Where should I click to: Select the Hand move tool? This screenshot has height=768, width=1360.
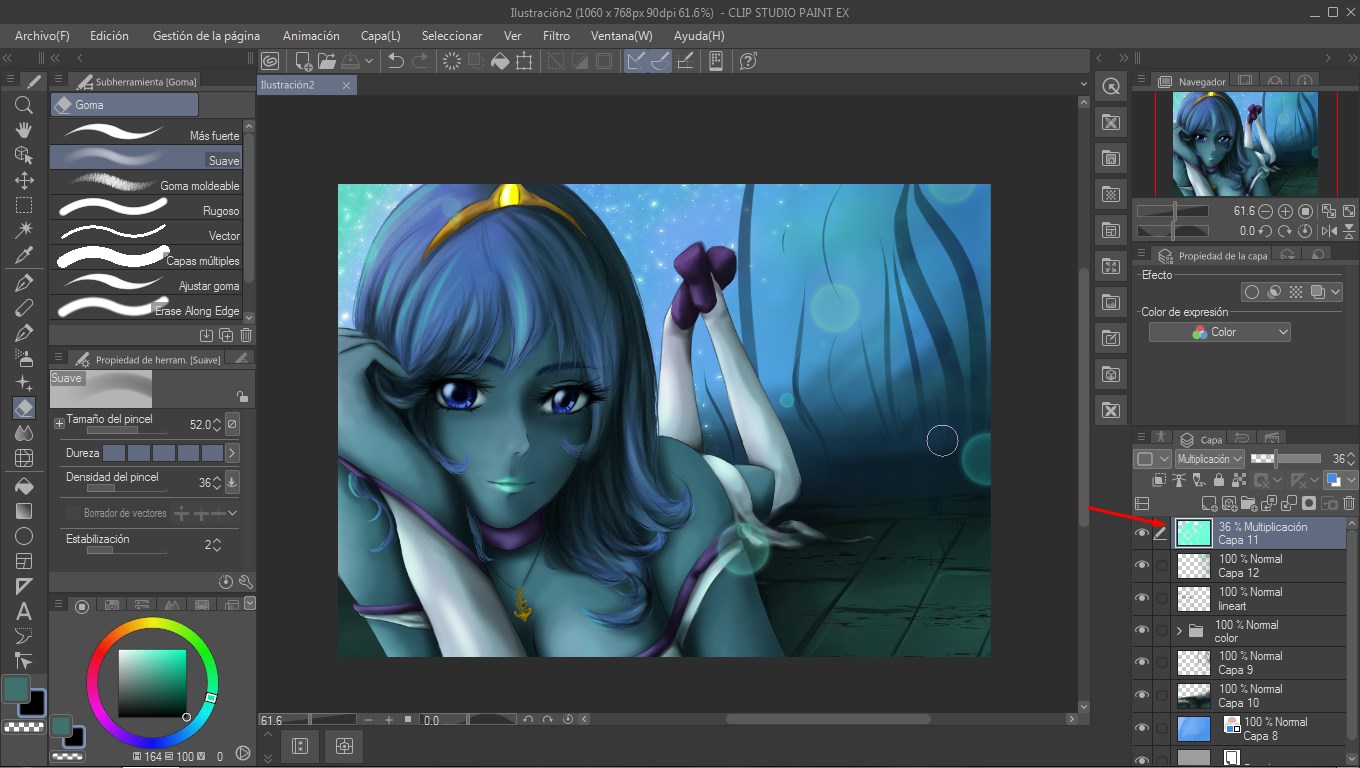(x=24, y=130)
